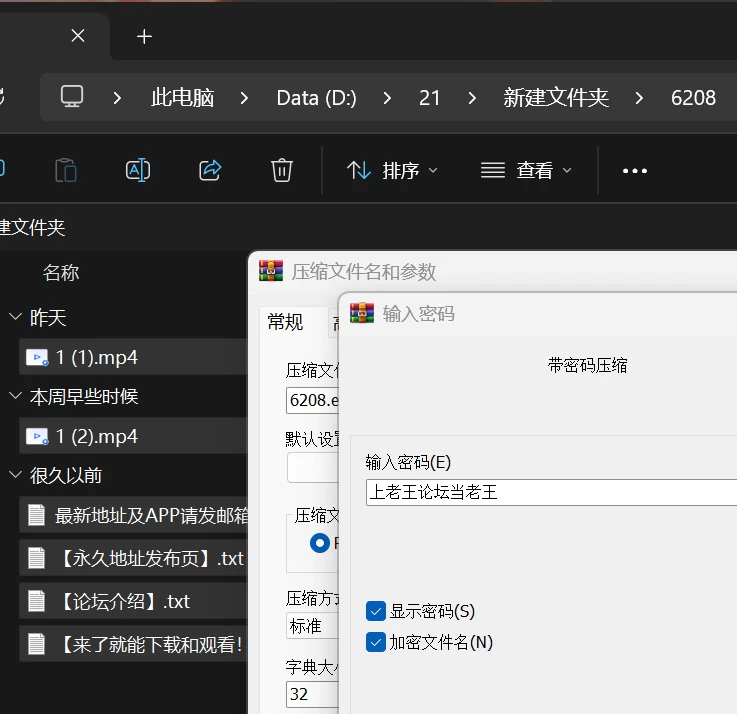Screen dimensions: 737x714
Task: Click 新建文件夹 in the address breadcrumb
Action: point(556,98)
